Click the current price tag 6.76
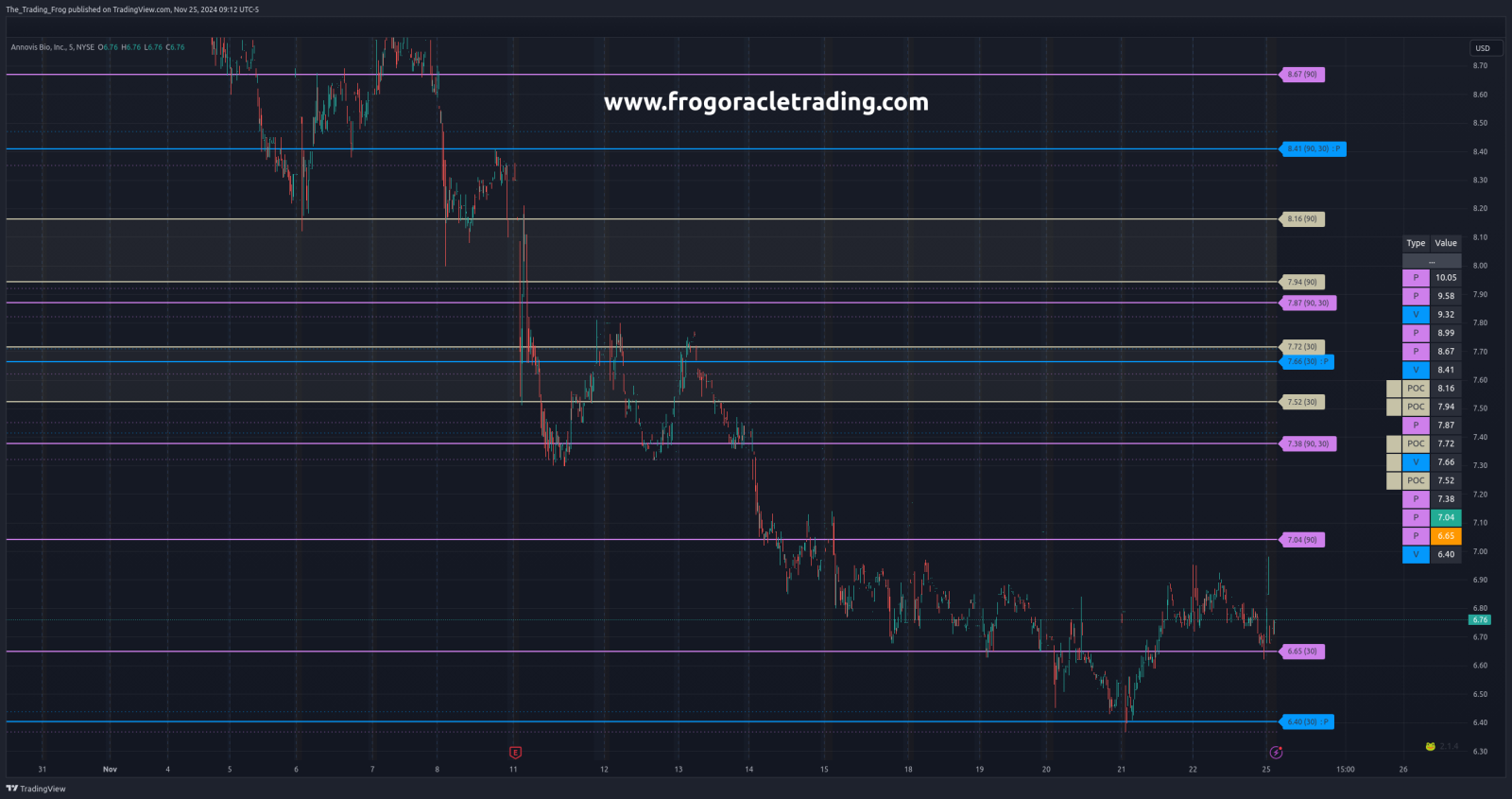1512x799 pixels. 1480,620
